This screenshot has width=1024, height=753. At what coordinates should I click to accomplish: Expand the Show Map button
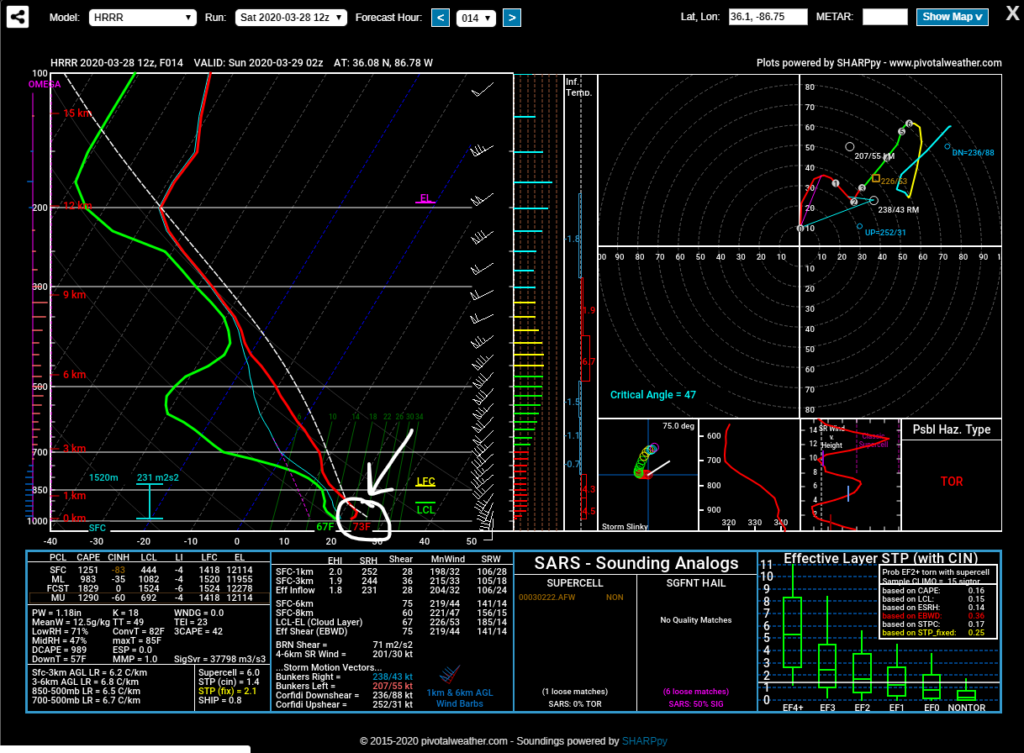(952, 17)
